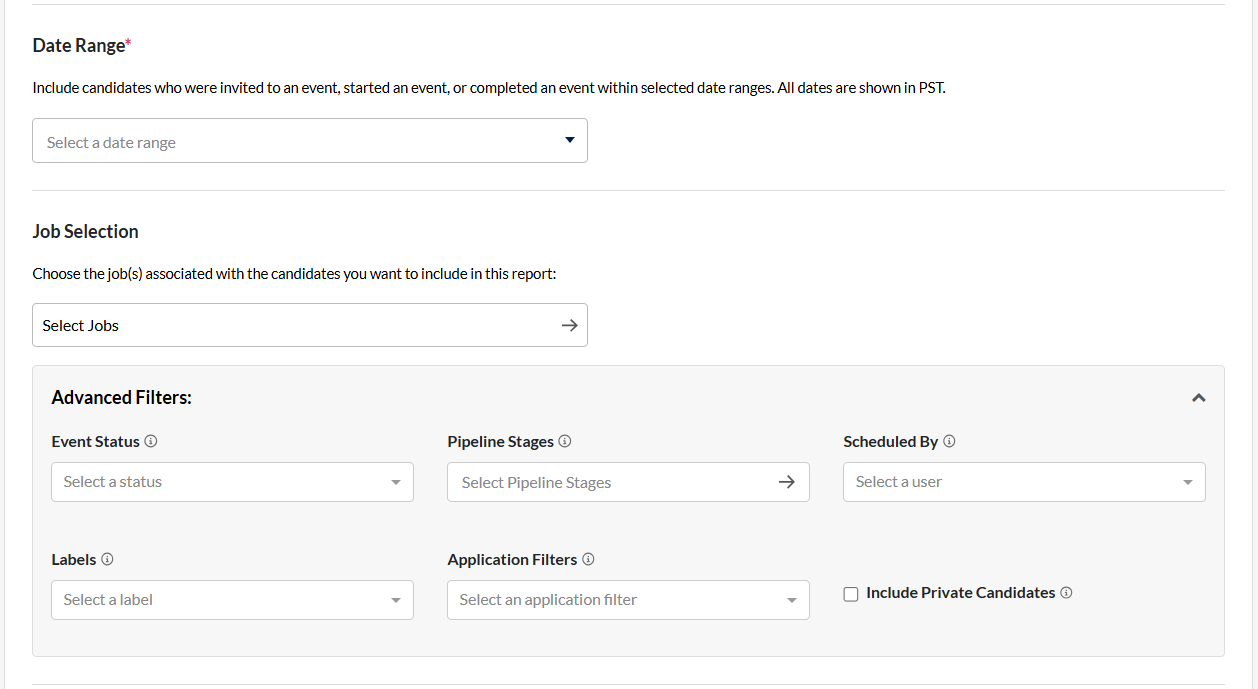Click the Include Private Candidates label text
Screen dimensions: 1258x689
pos(960,593)
